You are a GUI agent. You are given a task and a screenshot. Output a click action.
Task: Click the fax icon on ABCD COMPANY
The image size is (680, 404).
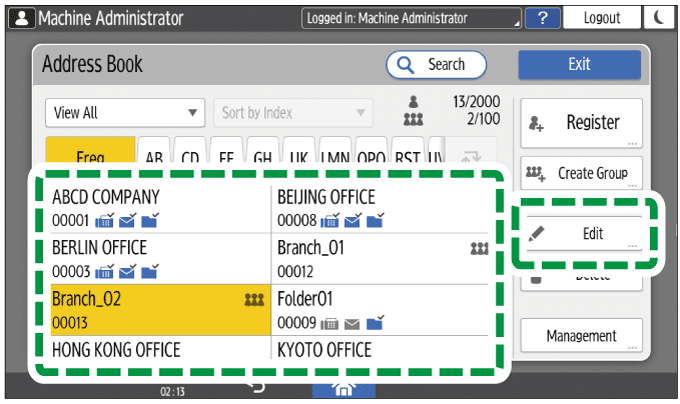105,220
